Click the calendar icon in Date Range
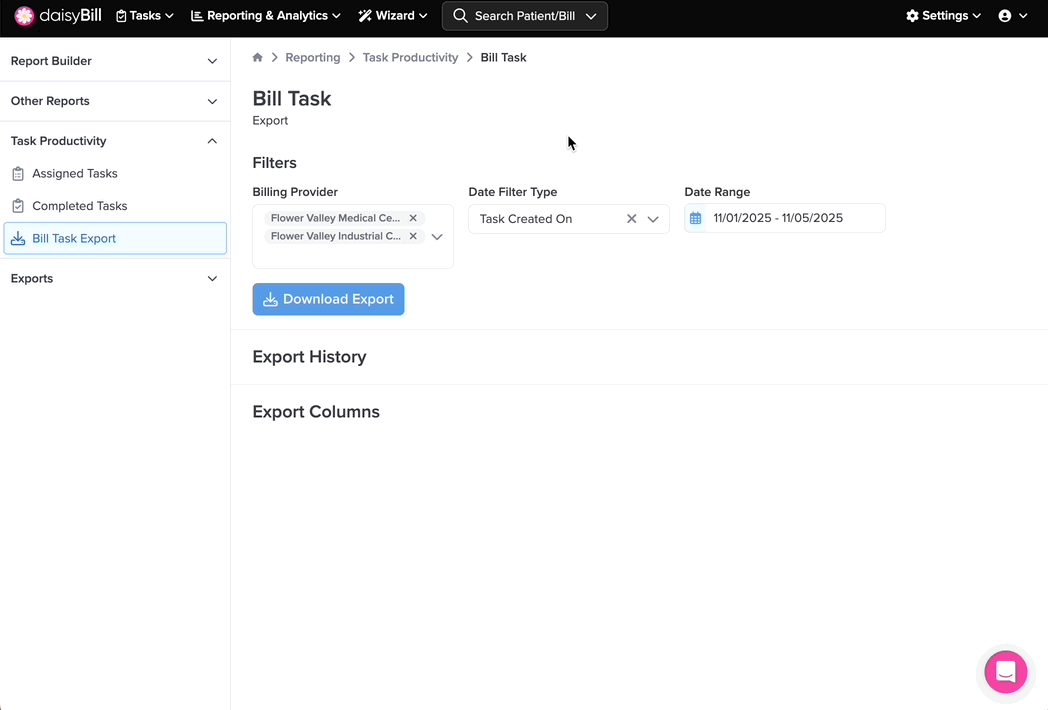 point(696,218)
